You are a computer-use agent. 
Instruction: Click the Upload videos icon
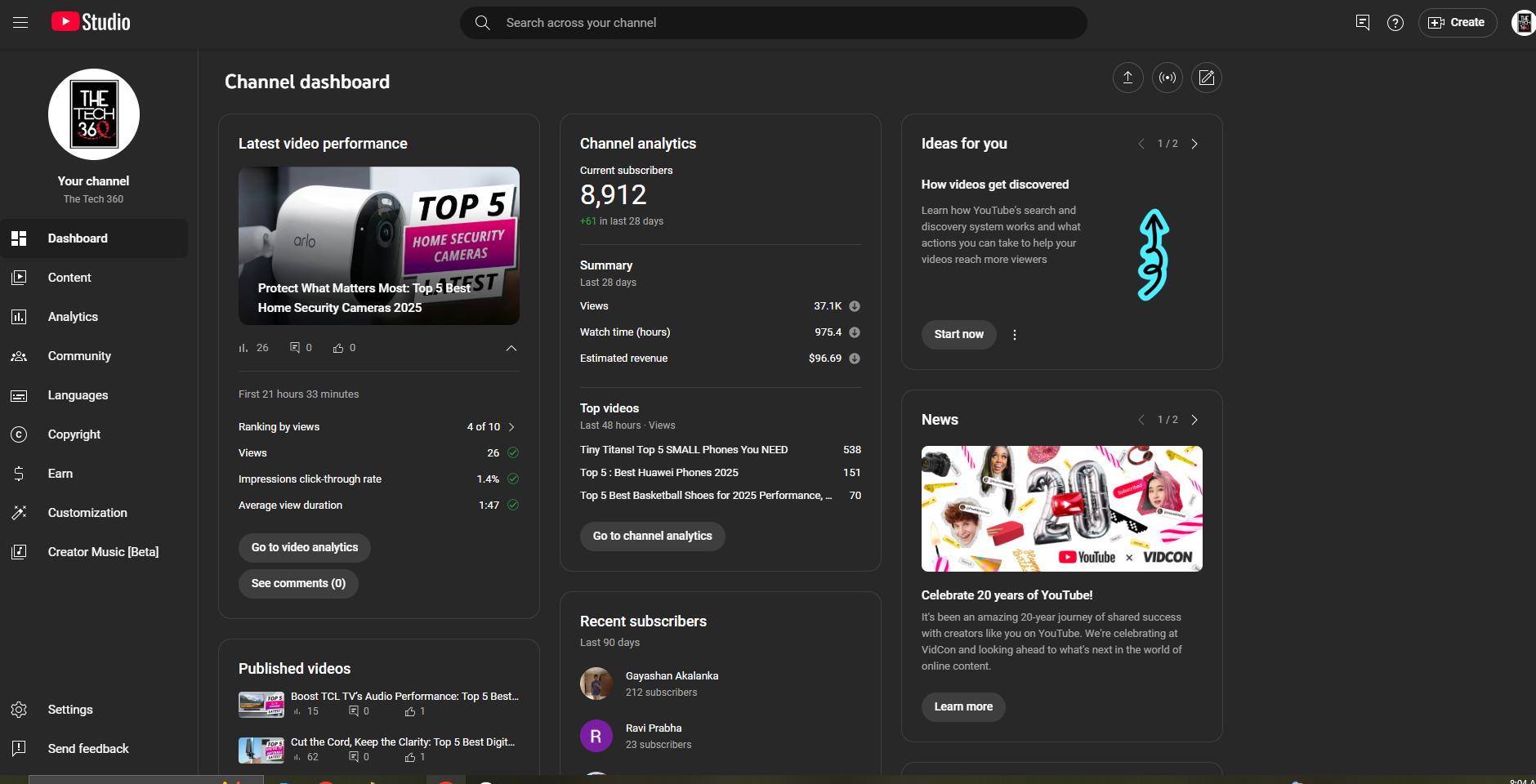[x=1127, y=78]
